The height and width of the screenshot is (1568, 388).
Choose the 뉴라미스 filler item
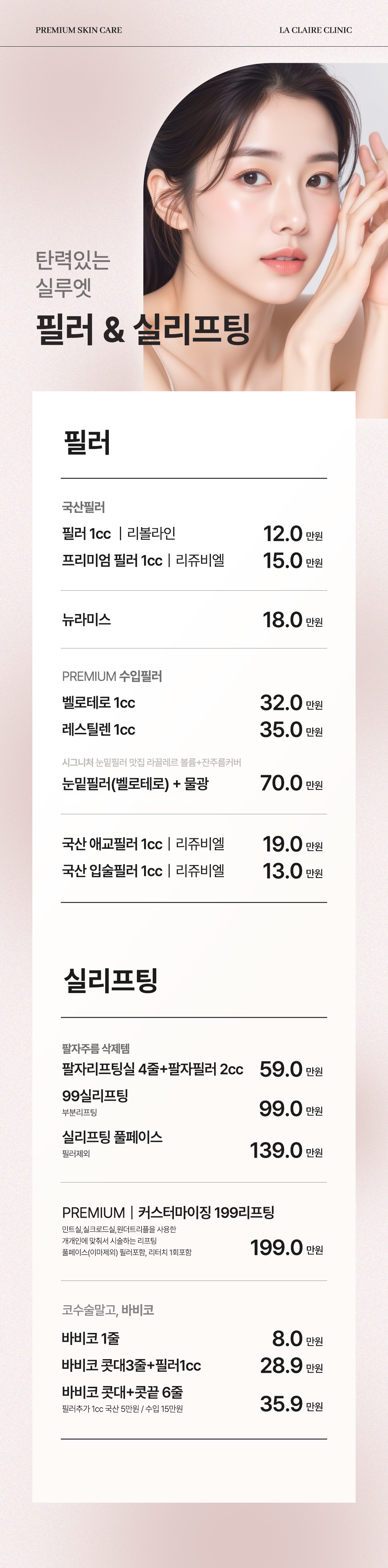pyautogui.click(x=87, y=620)
